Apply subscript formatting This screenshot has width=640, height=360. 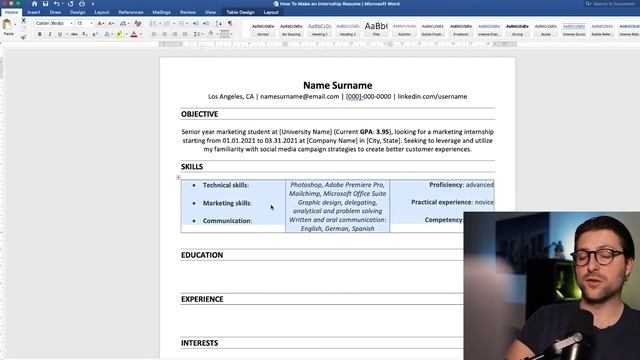click(84, 34)
